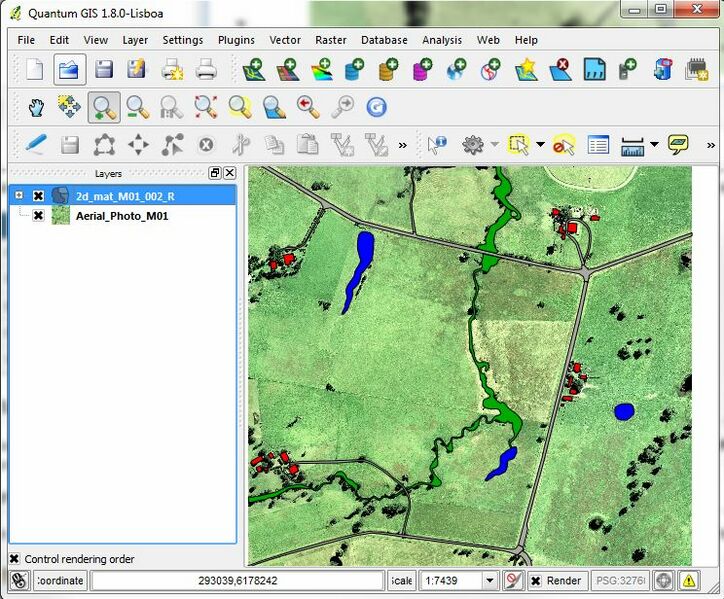The height and width of the screenshot is (599, 724).
Task: Click the EPSG:32760 CRS status button
Action: [x=622, y=581]
